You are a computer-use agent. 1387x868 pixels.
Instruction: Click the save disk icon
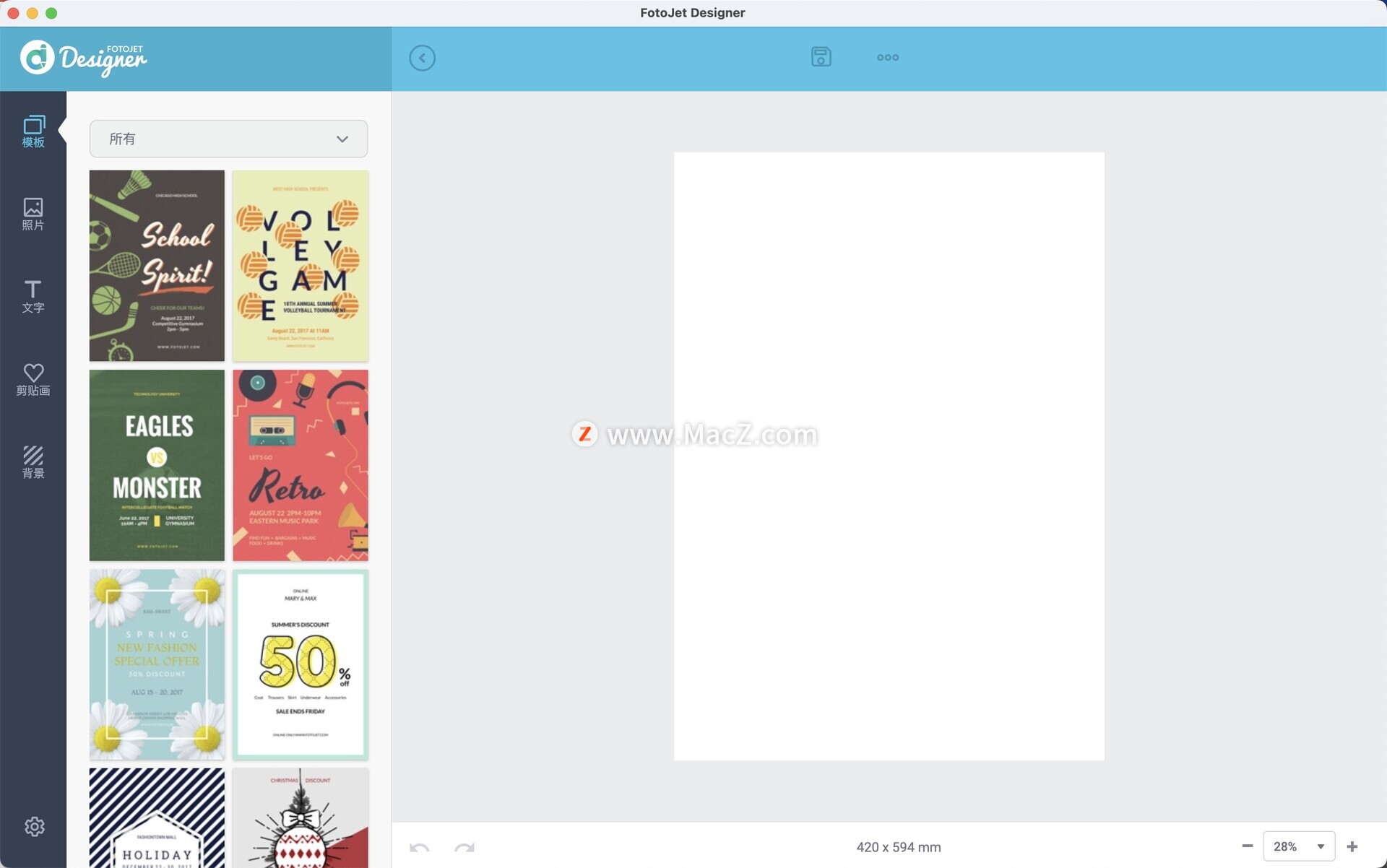click(821, 57)
